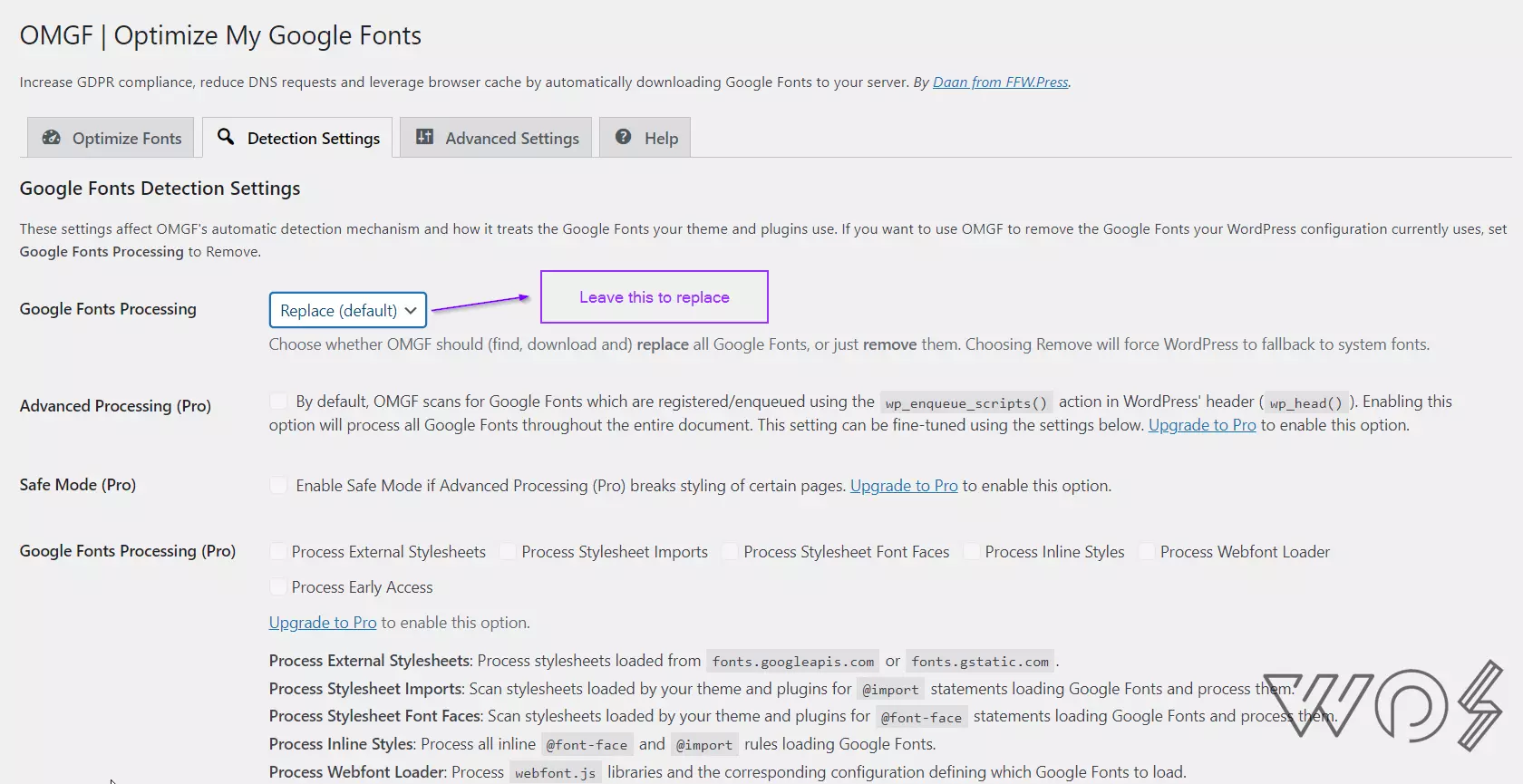Open the Daan from FFW.Press link
1523x784 pixels.
[1001, 82]
